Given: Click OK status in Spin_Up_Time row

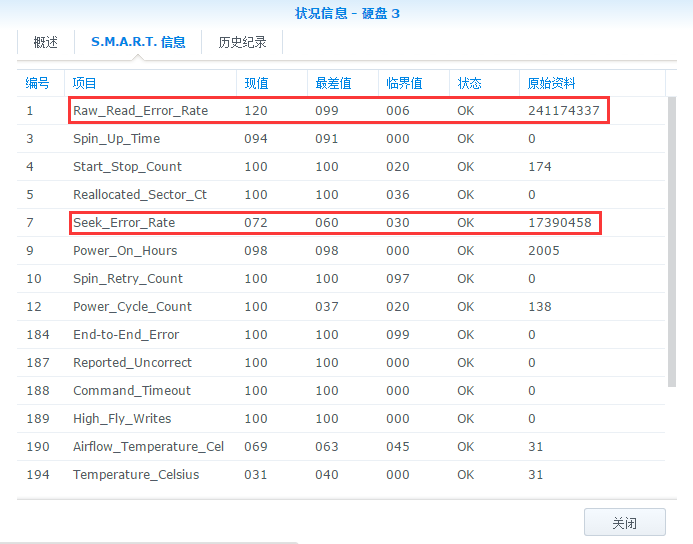Looking at the screenshot, I should tap(465, 139).
